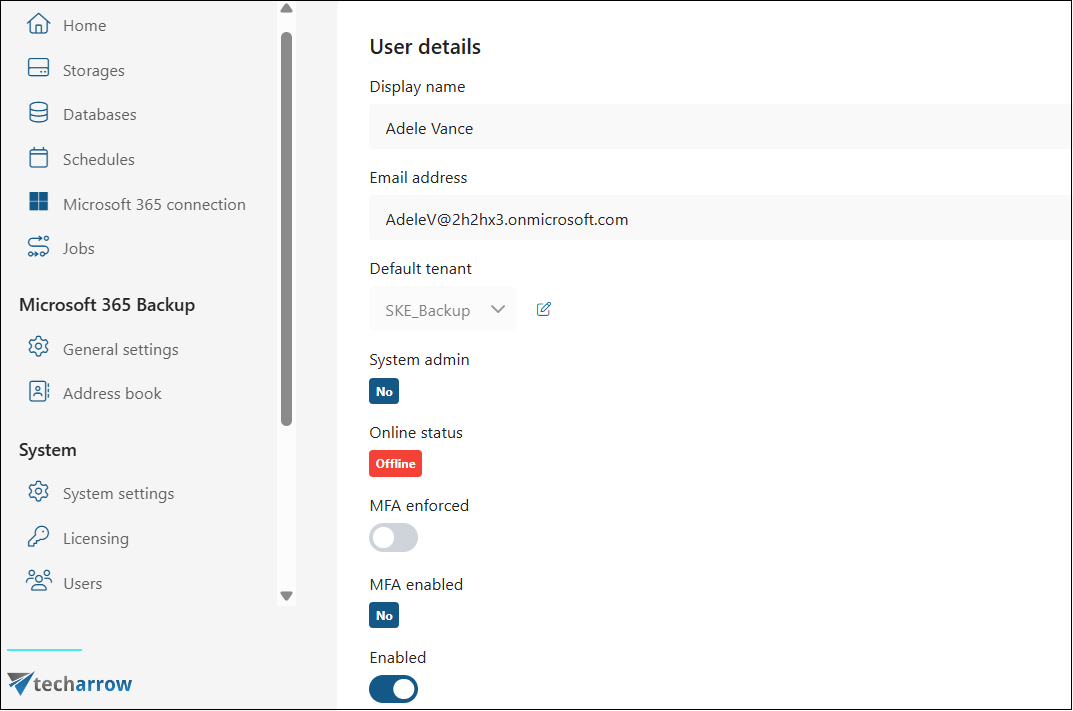Click the Display name field Adele Vance
1073x711 pixels.
[721, 127]
